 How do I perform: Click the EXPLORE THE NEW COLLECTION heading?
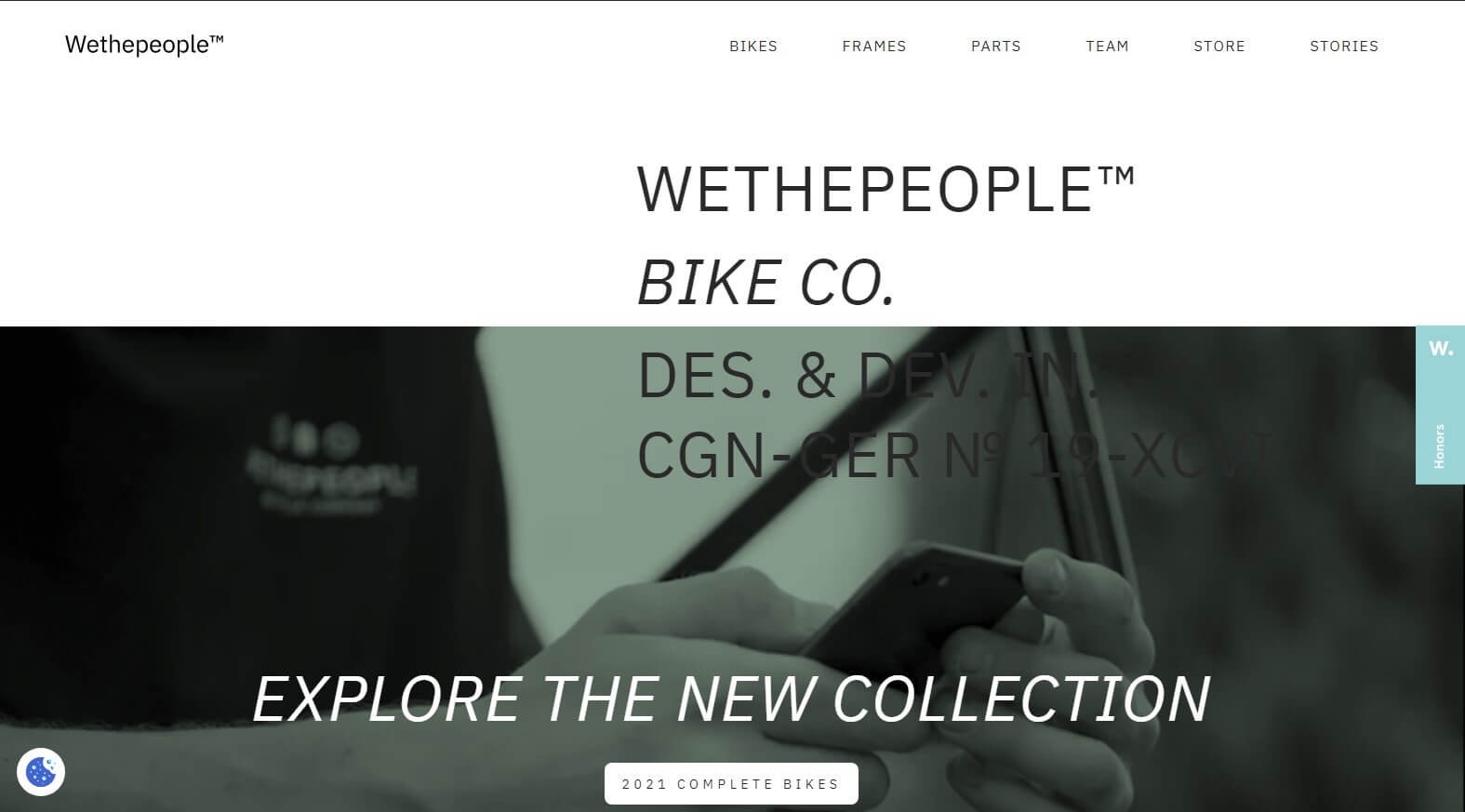click(731, 699)
